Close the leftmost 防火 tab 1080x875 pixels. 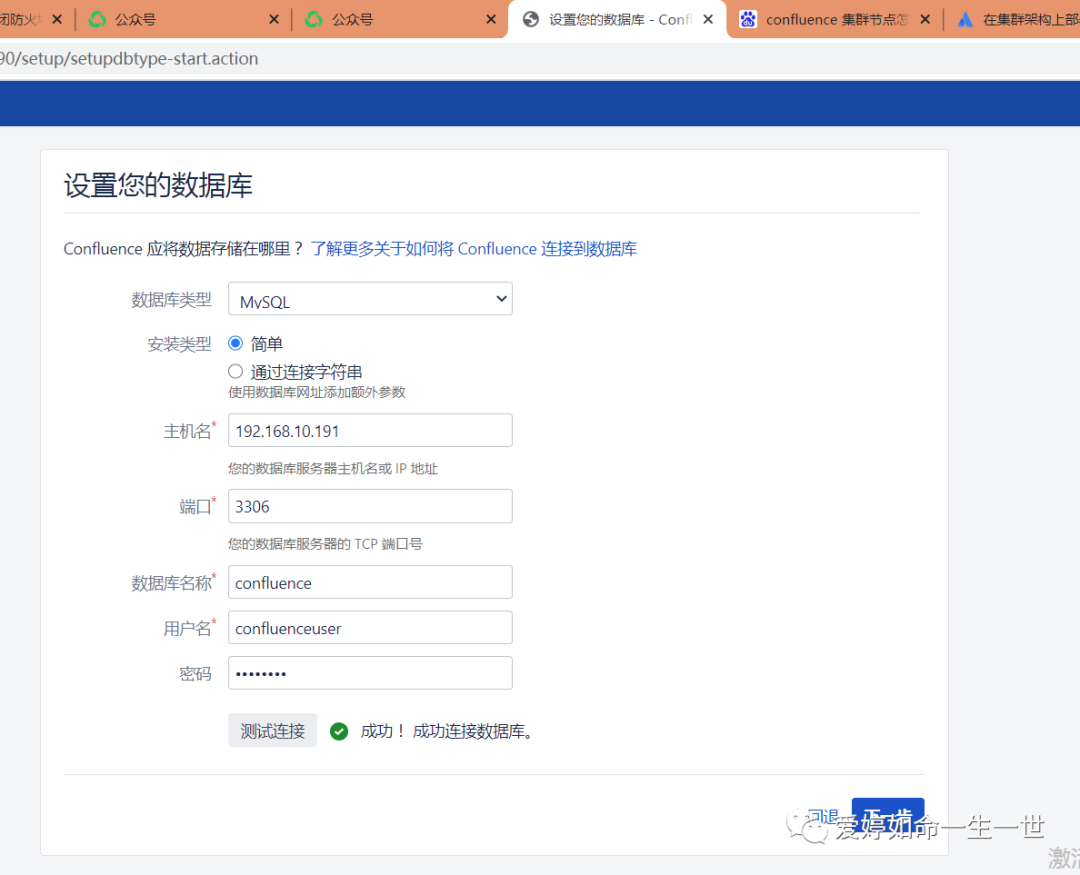click(57, 19)
